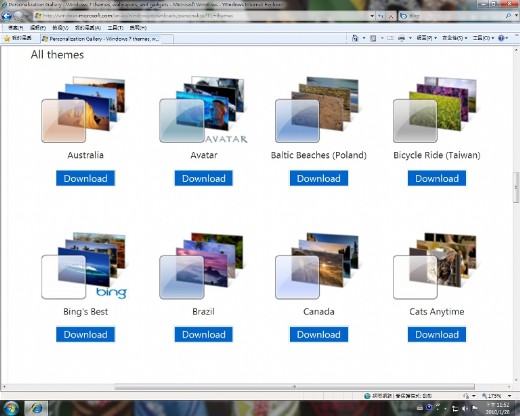The height and width of the screenshot is (416, 520).
Task: Open the Windows Start orb
Action: 11,408
